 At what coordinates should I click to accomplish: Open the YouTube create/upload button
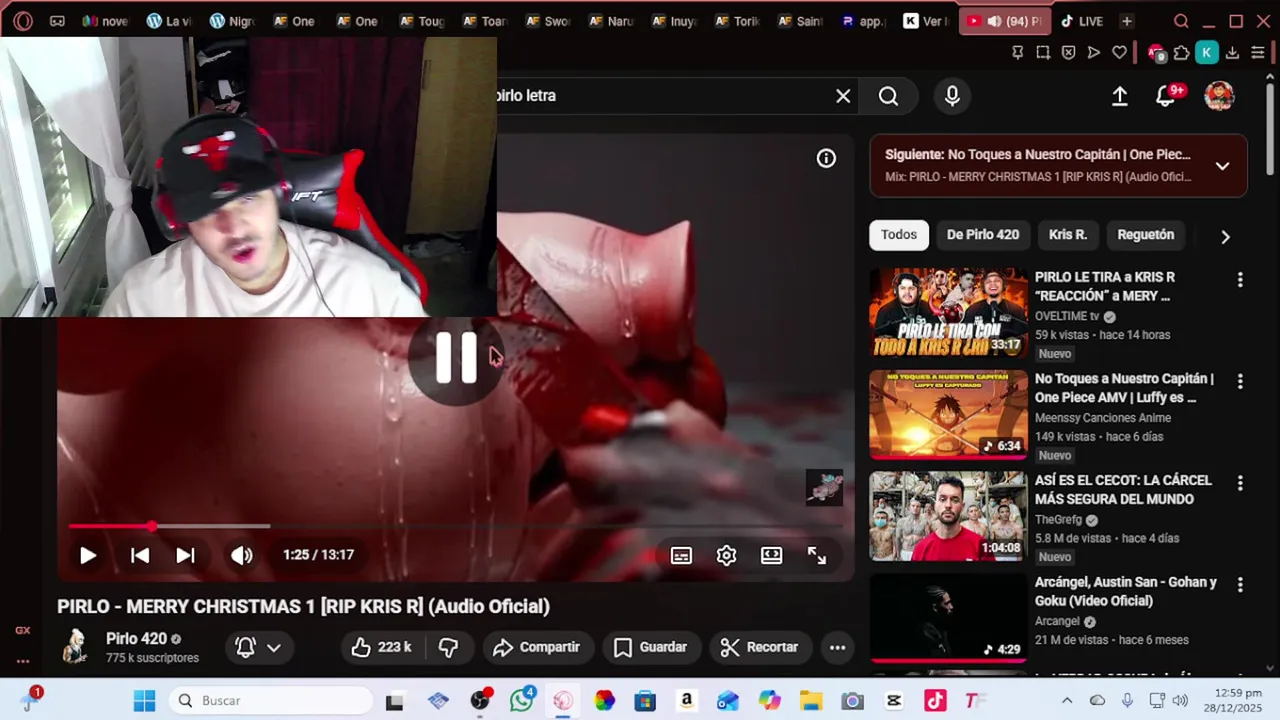tap(1120, 96)
